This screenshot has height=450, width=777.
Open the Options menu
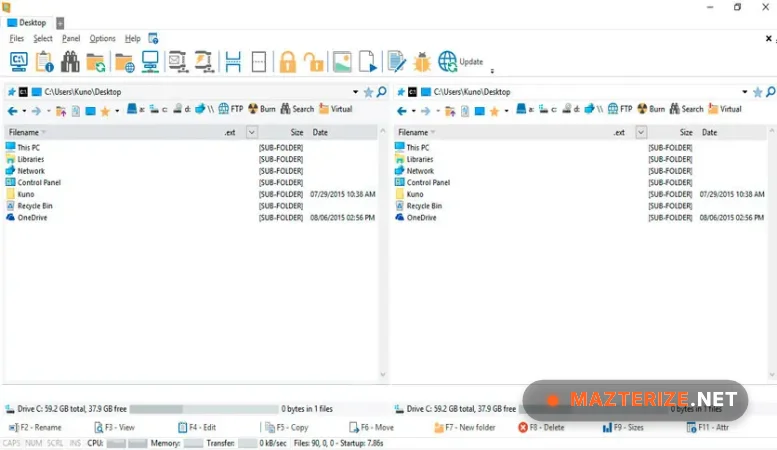tap(103, 39)
